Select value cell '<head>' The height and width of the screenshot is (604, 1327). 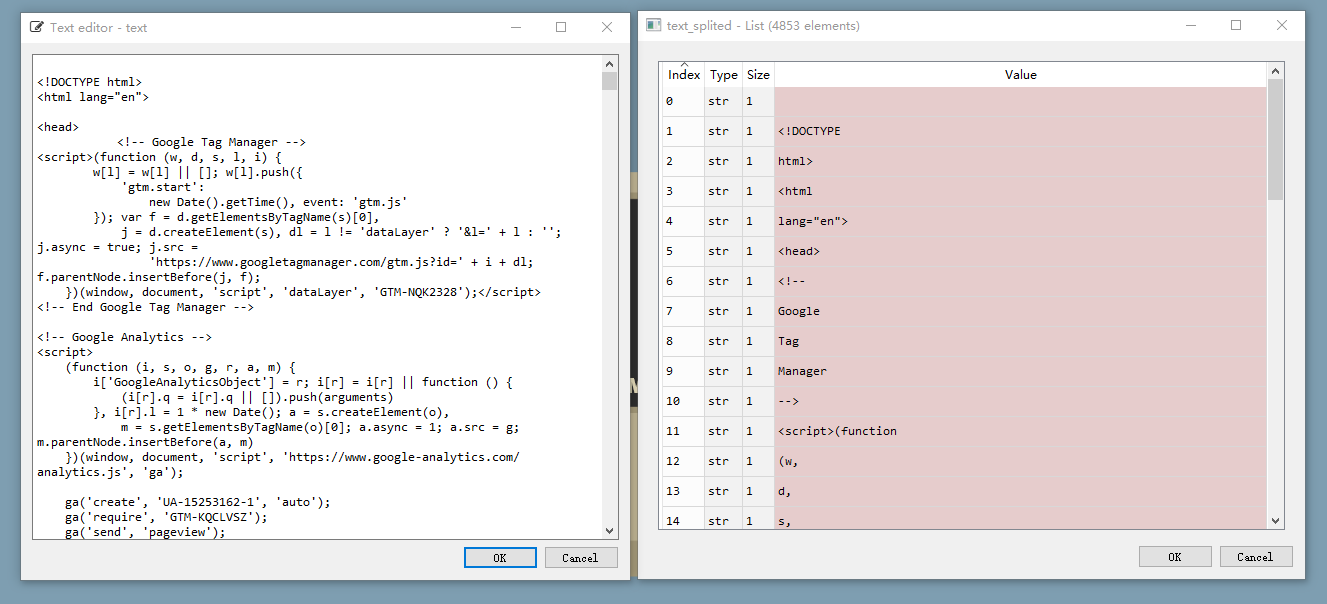pyautogui.click(x=1020, y=251)
